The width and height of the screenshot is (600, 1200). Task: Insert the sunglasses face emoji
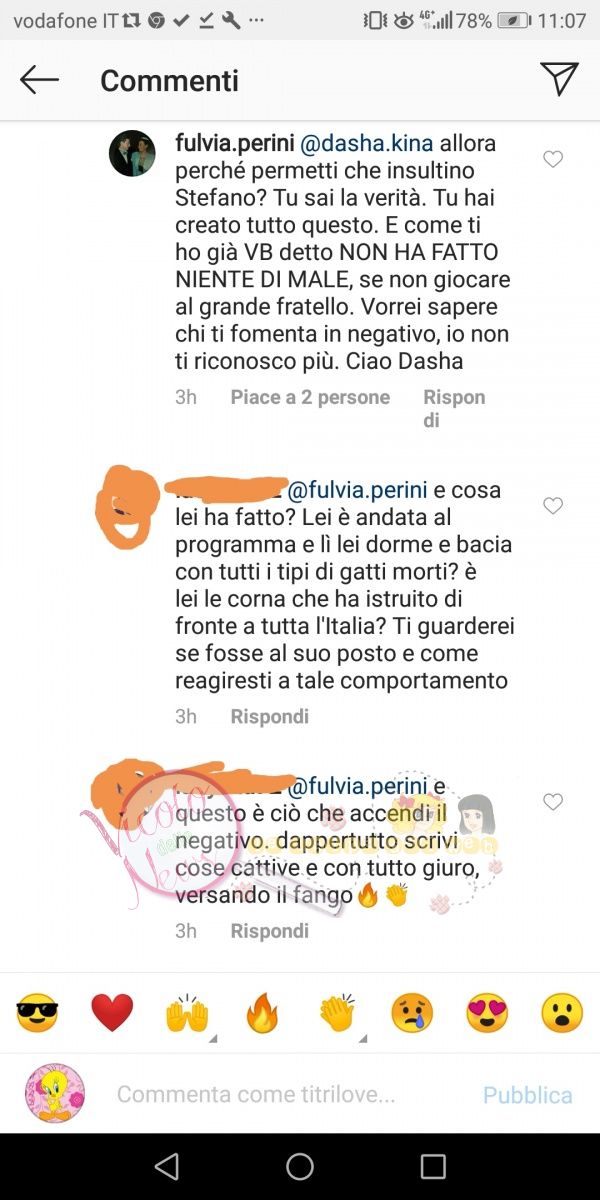click(37, 1013)
